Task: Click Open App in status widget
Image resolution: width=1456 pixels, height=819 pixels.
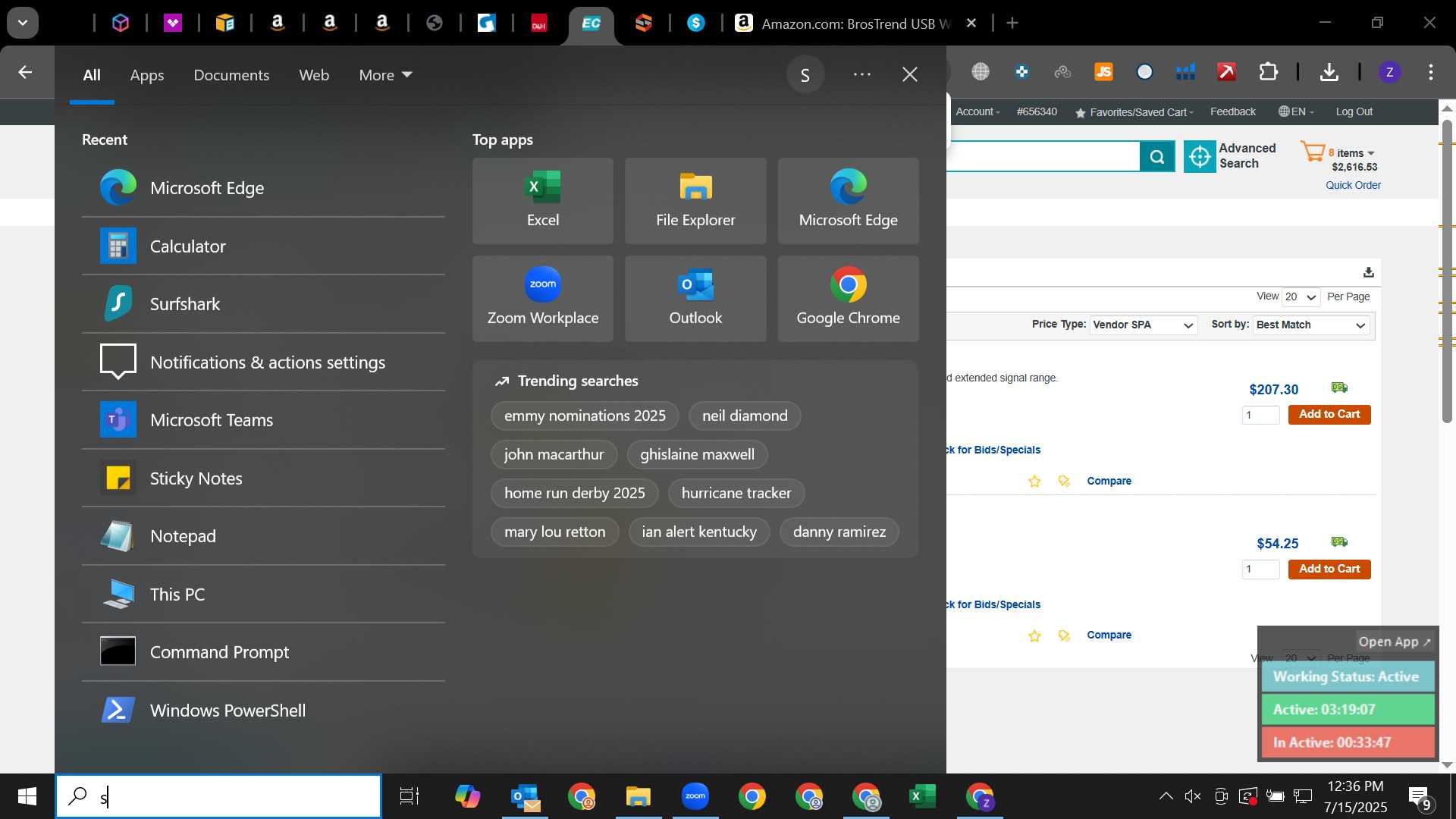Action: tap(1394, 642)
